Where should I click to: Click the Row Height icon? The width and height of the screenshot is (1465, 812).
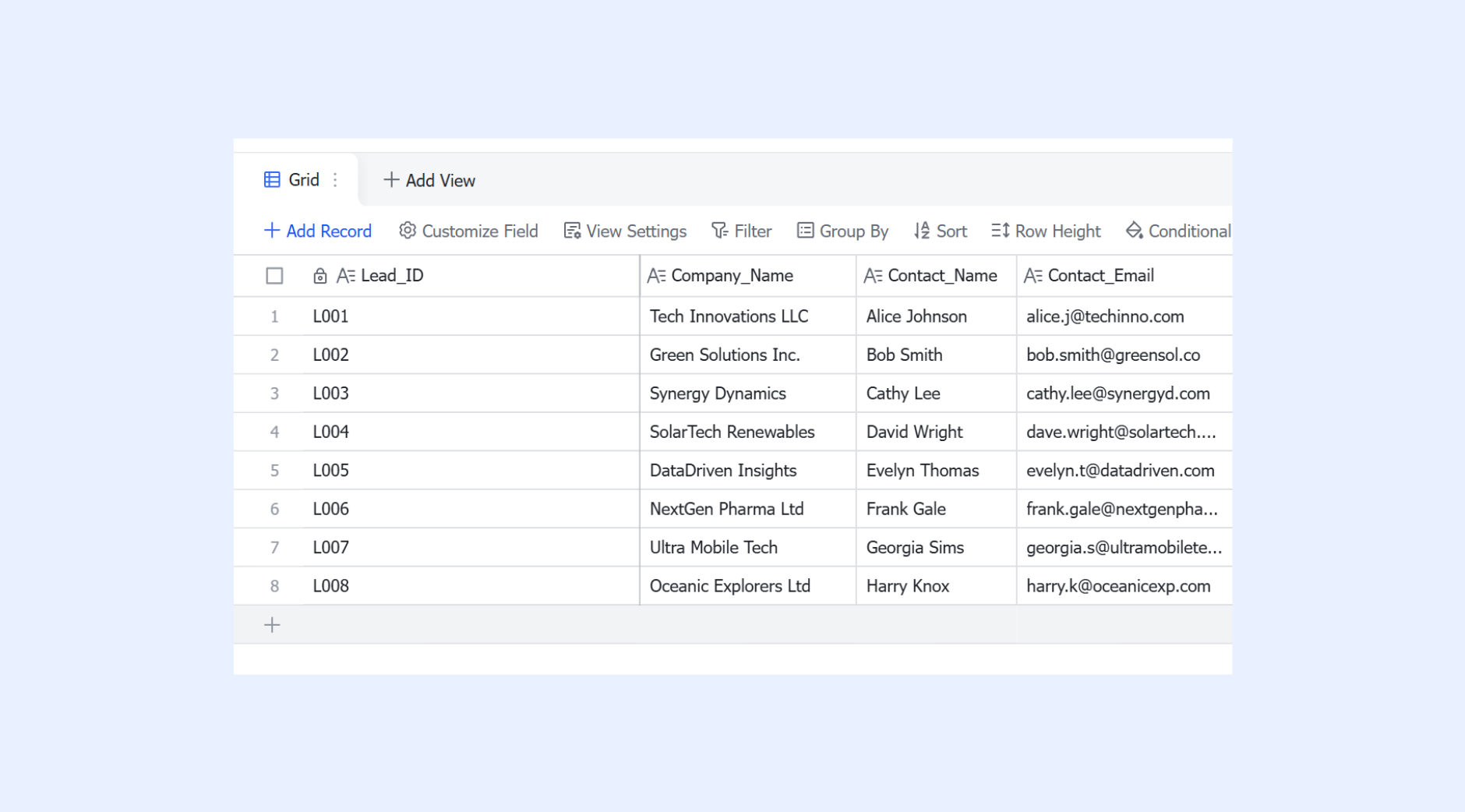click(1001, 231)
